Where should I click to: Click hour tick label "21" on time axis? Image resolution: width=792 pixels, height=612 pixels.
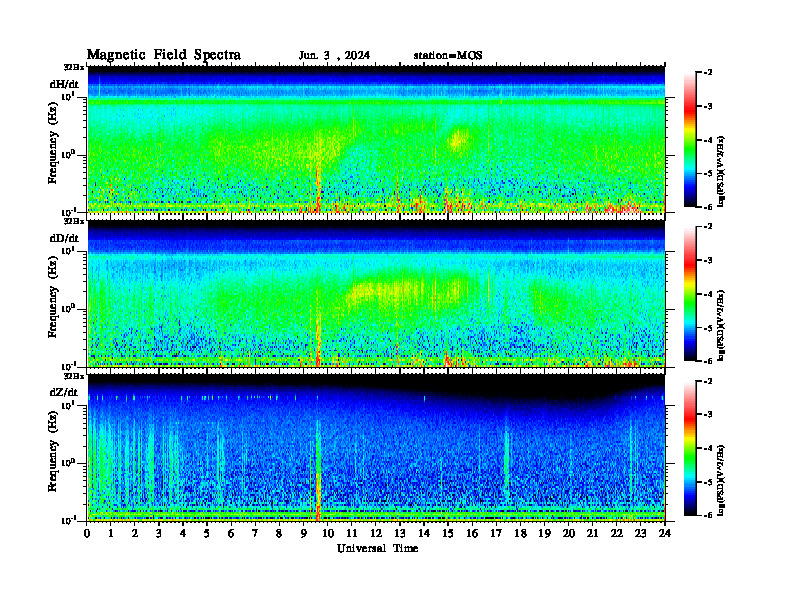592,533
